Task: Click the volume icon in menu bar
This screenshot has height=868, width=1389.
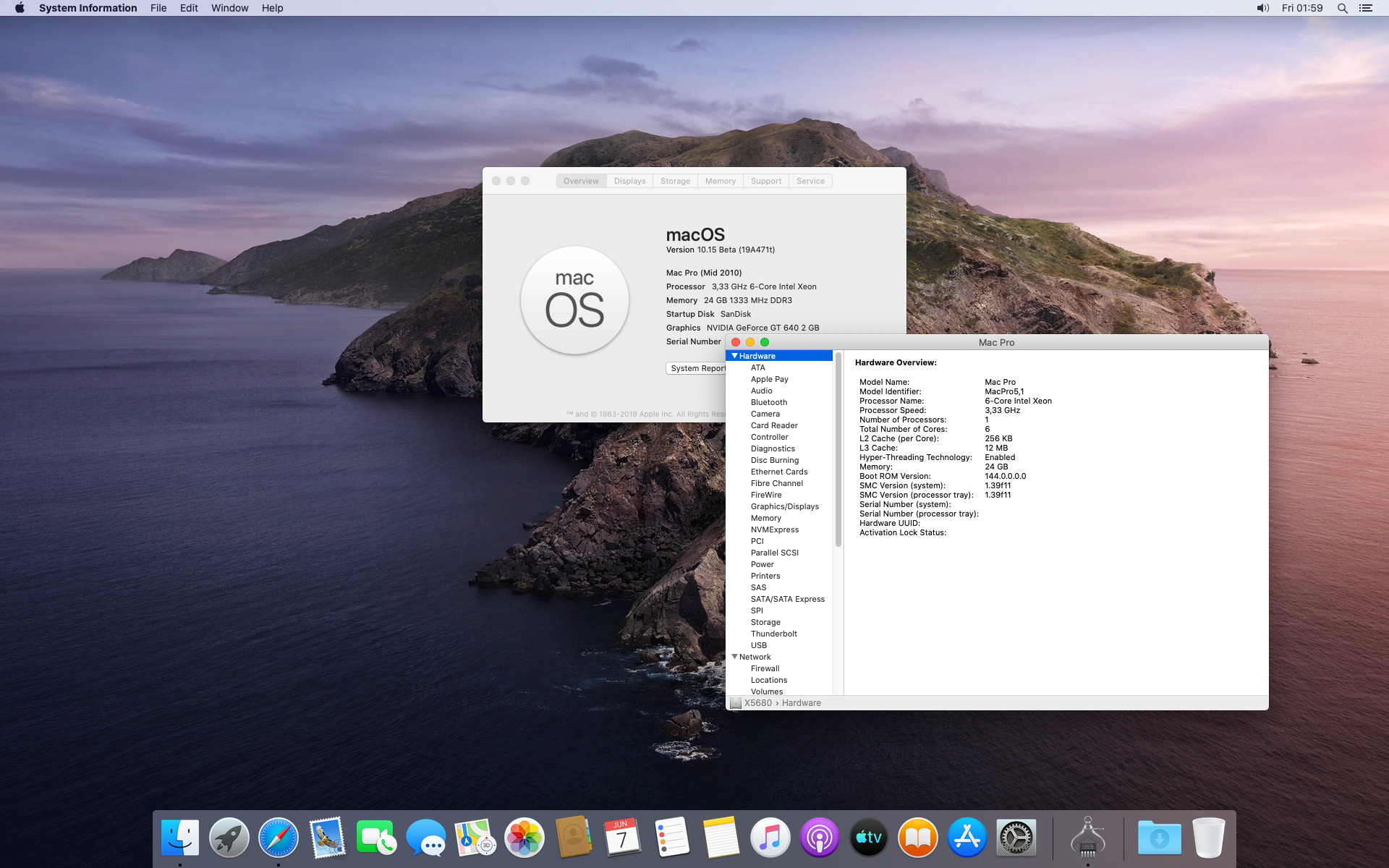Action: [1262, 8]
